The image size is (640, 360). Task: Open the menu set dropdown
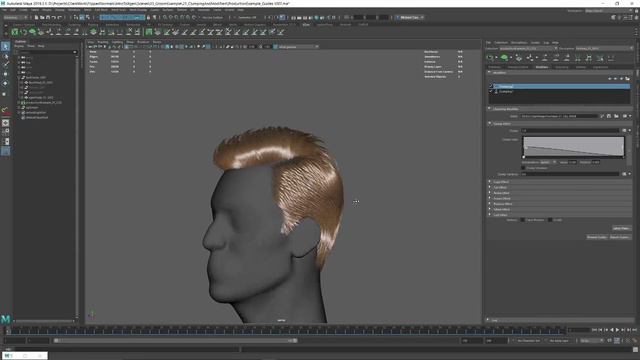(16, 18)
